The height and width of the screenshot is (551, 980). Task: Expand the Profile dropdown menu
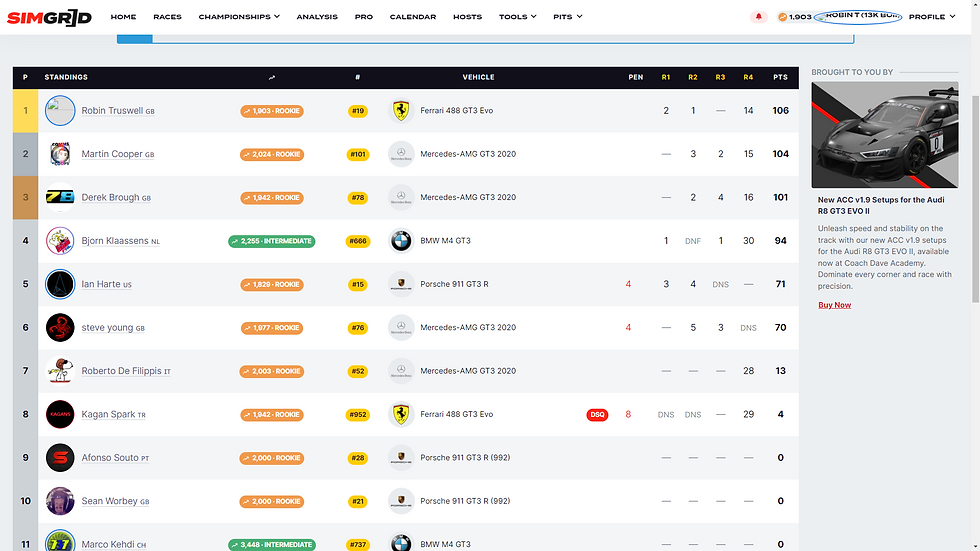click(x=932, y=17)
